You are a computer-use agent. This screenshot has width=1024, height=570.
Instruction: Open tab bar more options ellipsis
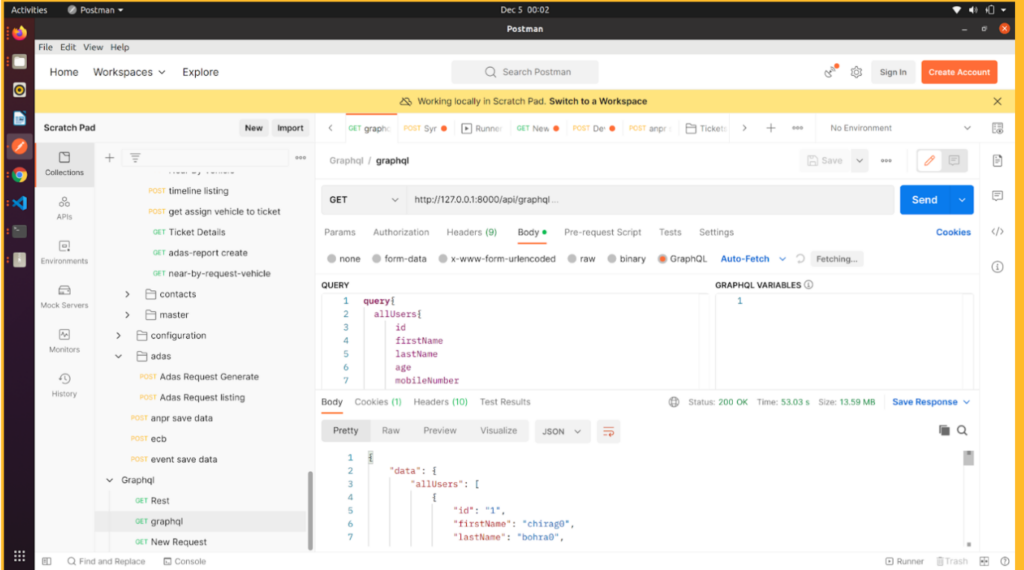797,128
